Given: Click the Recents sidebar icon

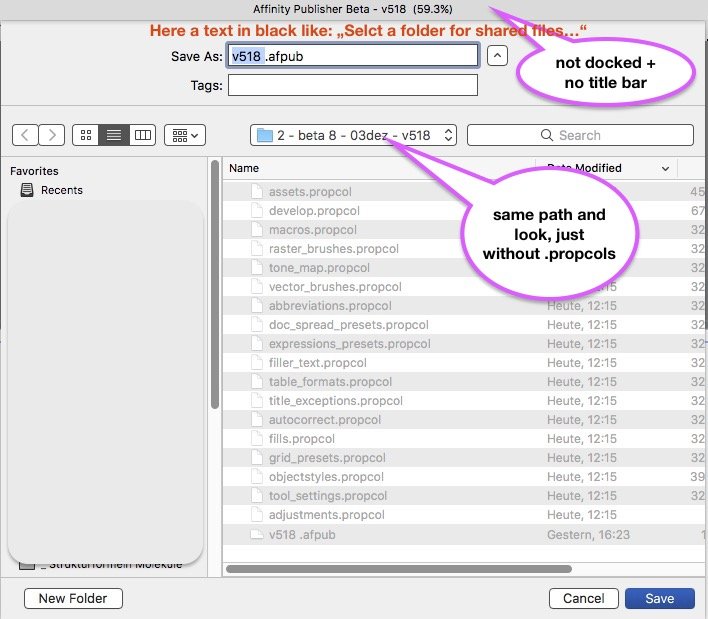Looking at the screenshot, I should (27, 190).
